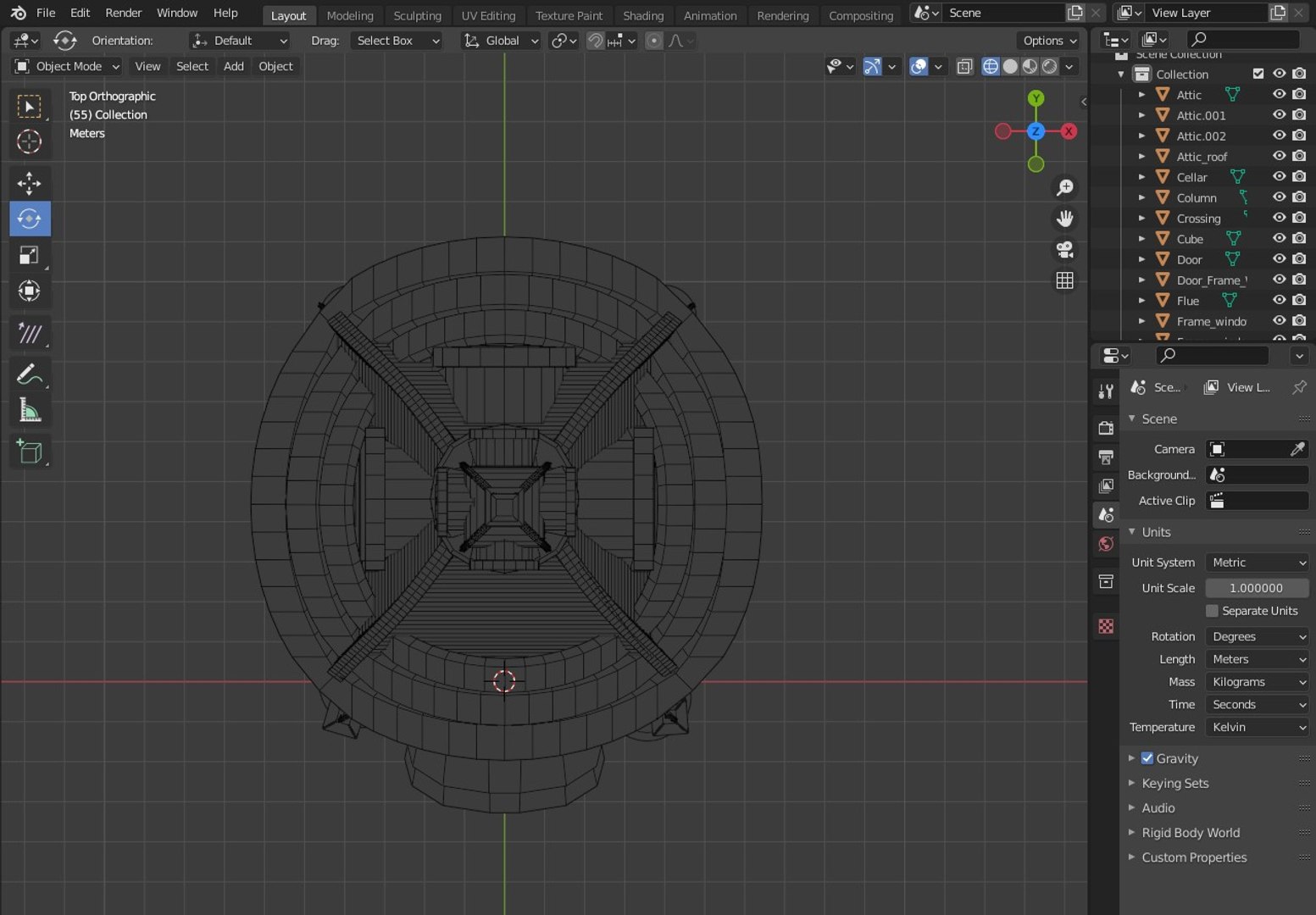This screenshot has width=1316, height=915.
Task: Select the Move tool in toolbar
Action: click(x=30, y=183)
